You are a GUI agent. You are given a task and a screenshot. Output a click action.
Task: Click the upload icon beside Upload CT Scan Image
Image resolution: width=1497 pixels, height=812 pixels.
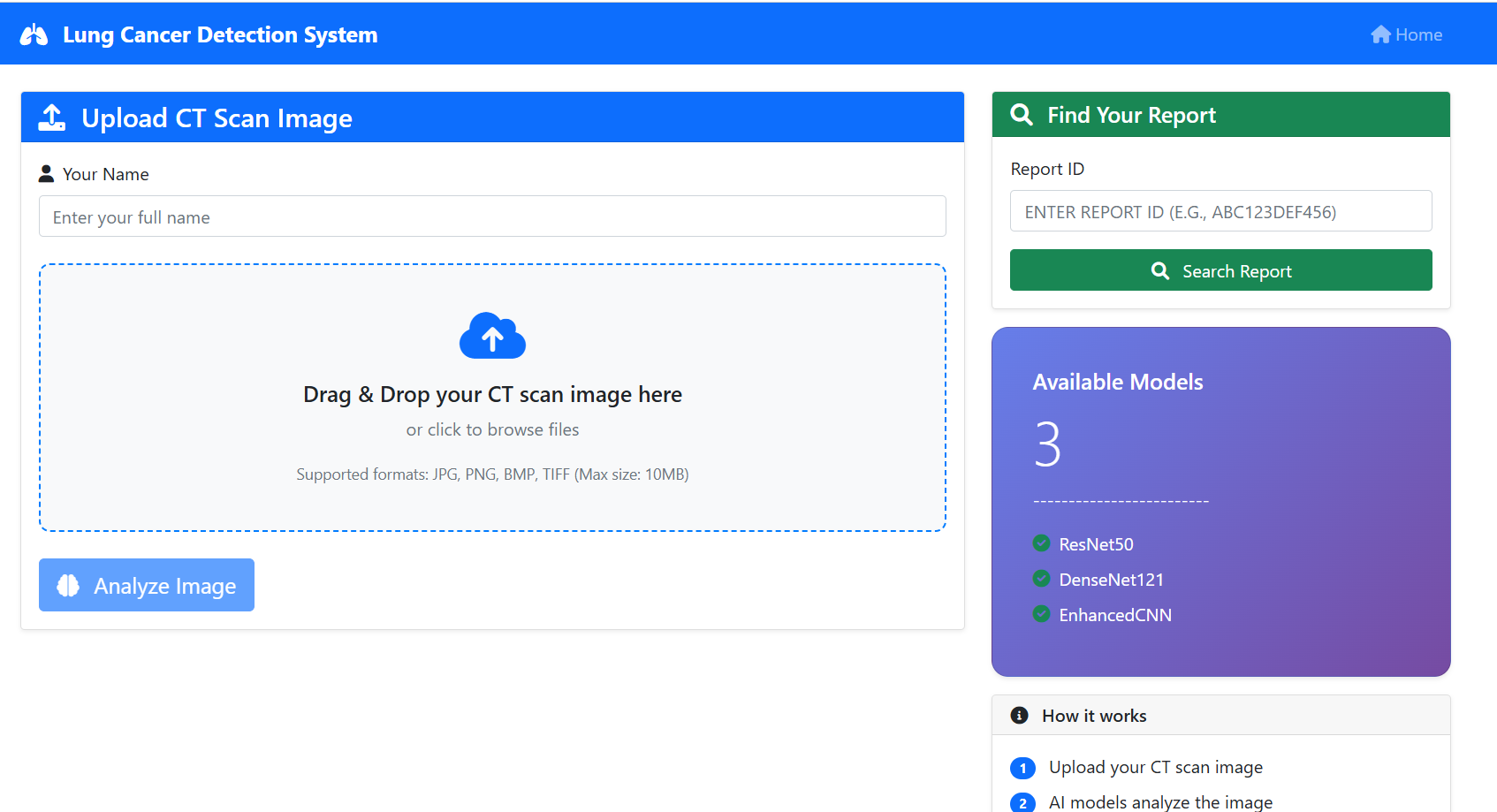[52, 118]
